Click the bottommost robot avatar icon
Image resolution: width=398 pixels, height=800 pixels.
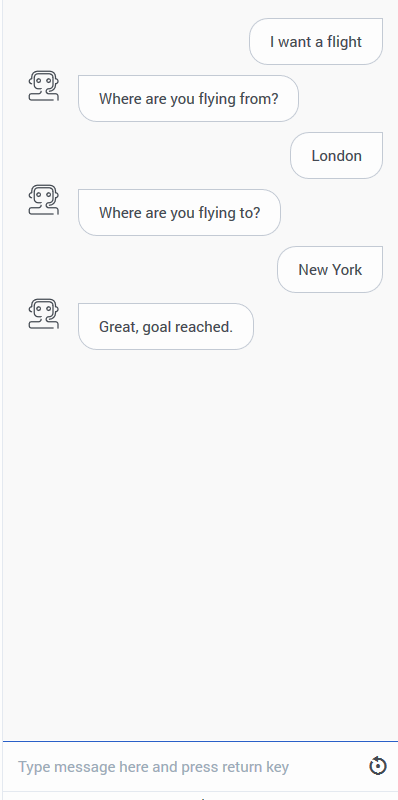click(x=43, y=314)
